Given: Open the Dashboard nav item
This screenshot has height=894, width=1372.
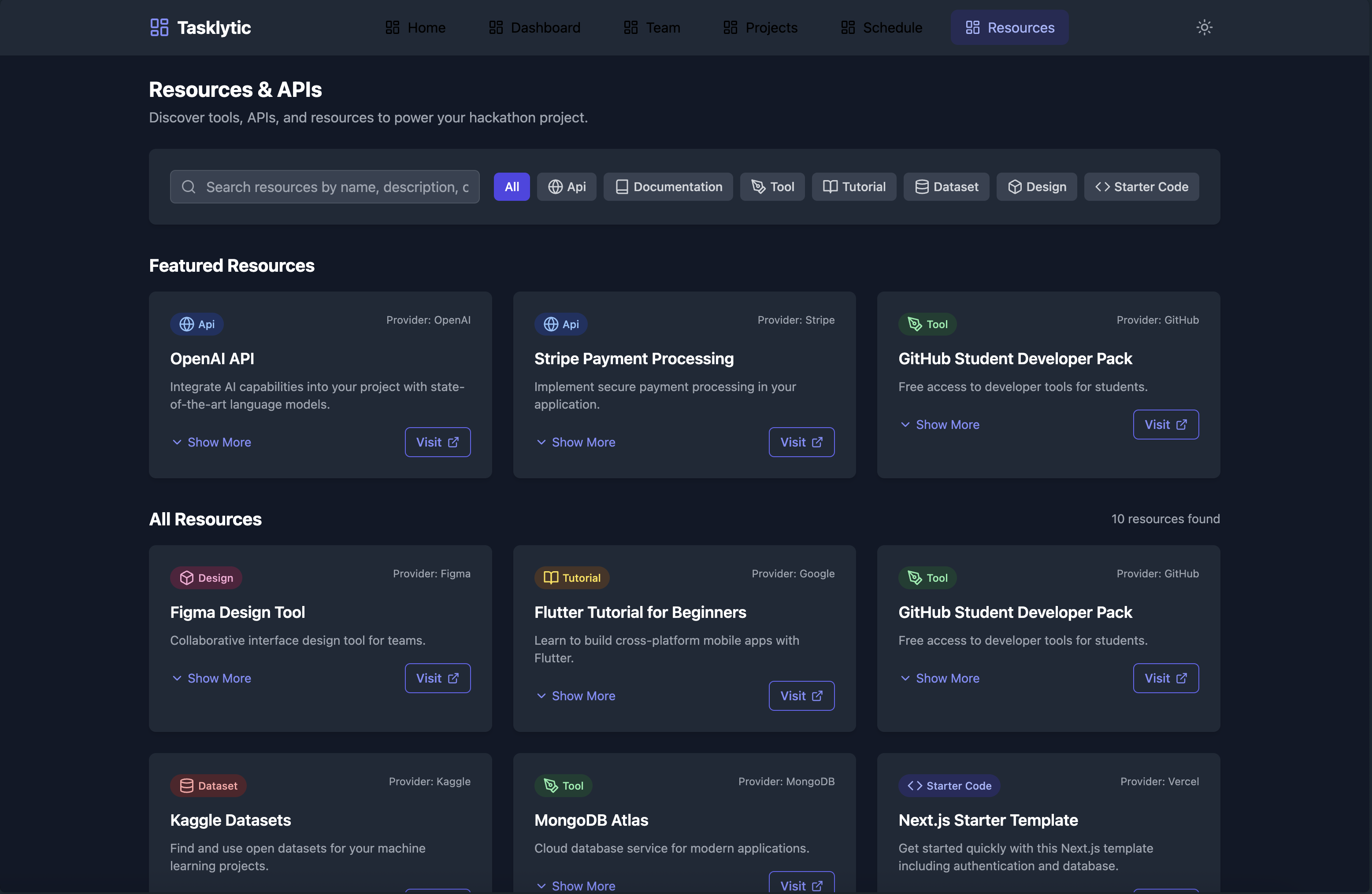Looking at the screenshot, I should 534,27.
